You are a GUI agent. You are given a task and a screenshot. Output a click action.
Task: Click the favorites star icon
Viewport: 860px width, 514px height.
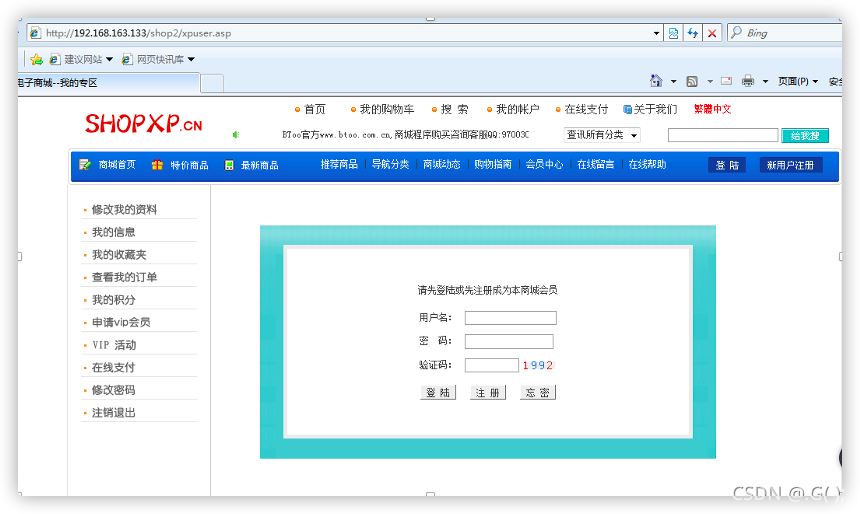coord(37,59)
